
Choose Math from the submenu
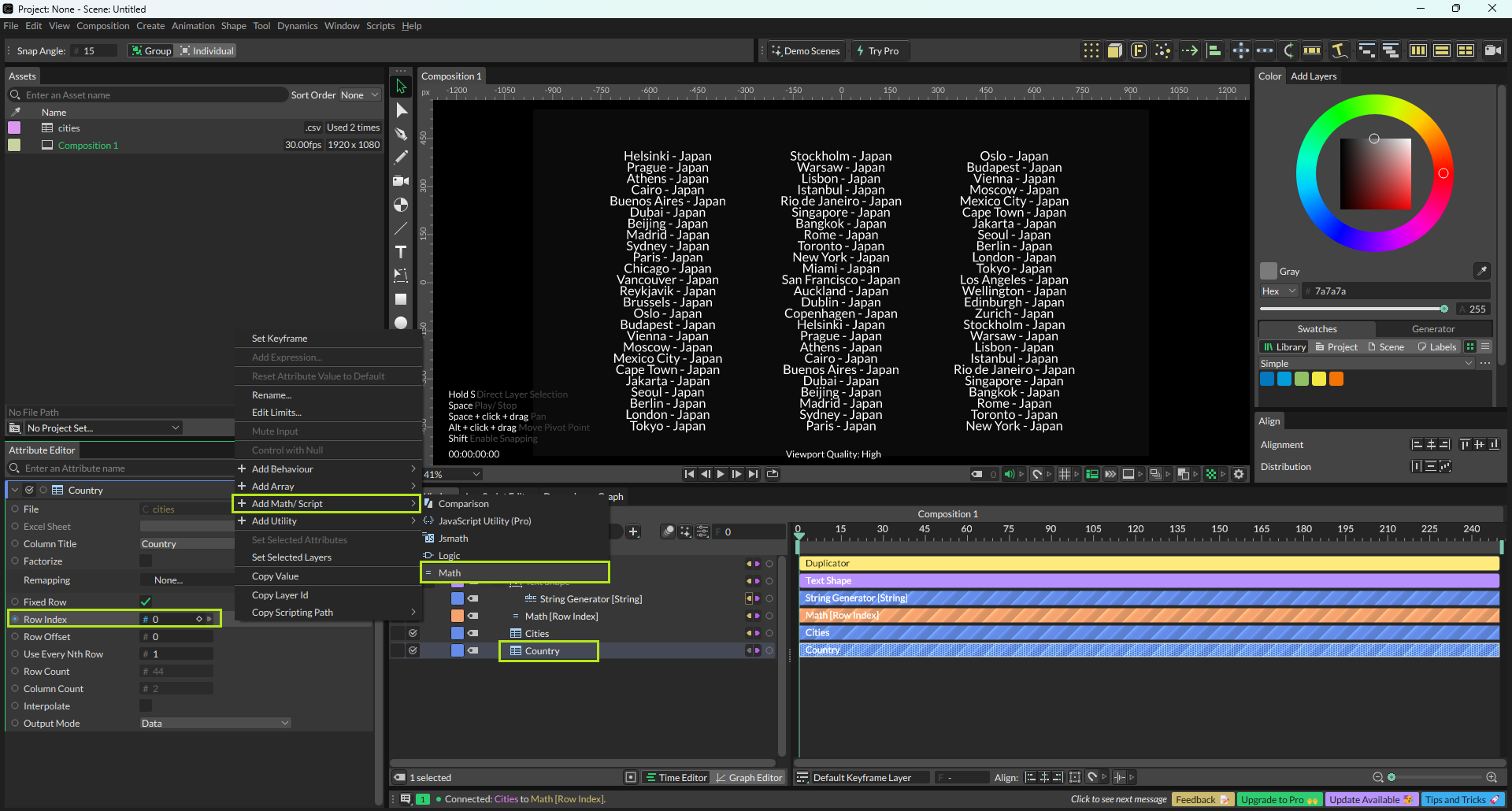click(450, 572)
